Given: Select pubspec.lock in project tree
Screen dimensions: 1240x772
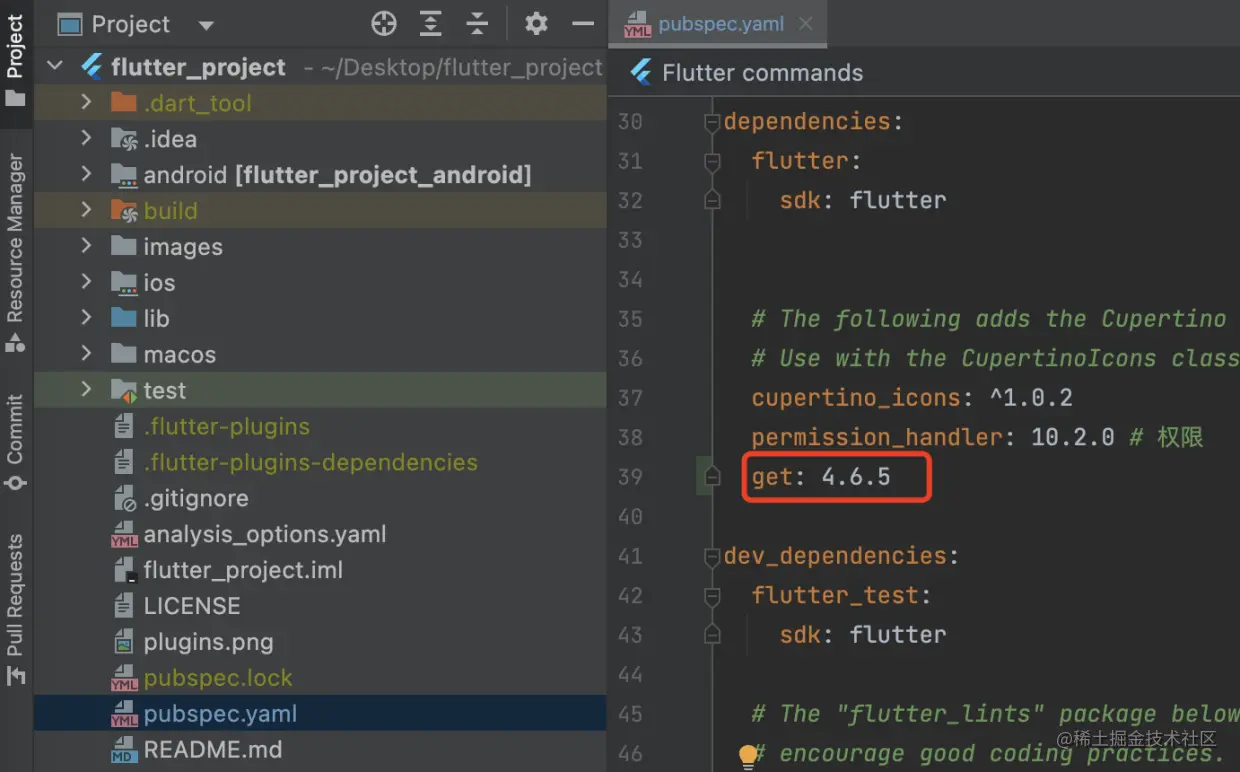Looking at the screenshot, I should 218,678.
